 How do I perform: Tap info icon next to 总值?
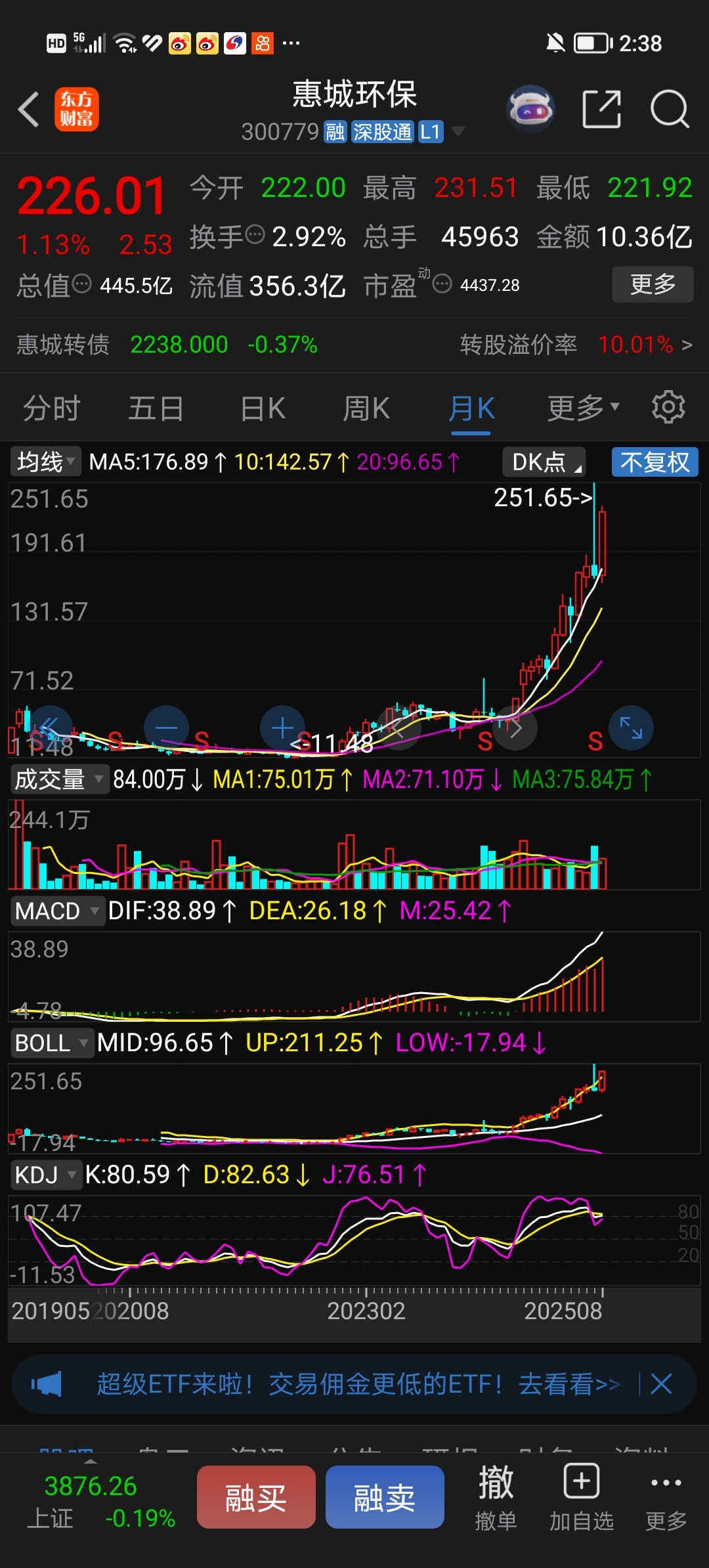tap(81, 284)
